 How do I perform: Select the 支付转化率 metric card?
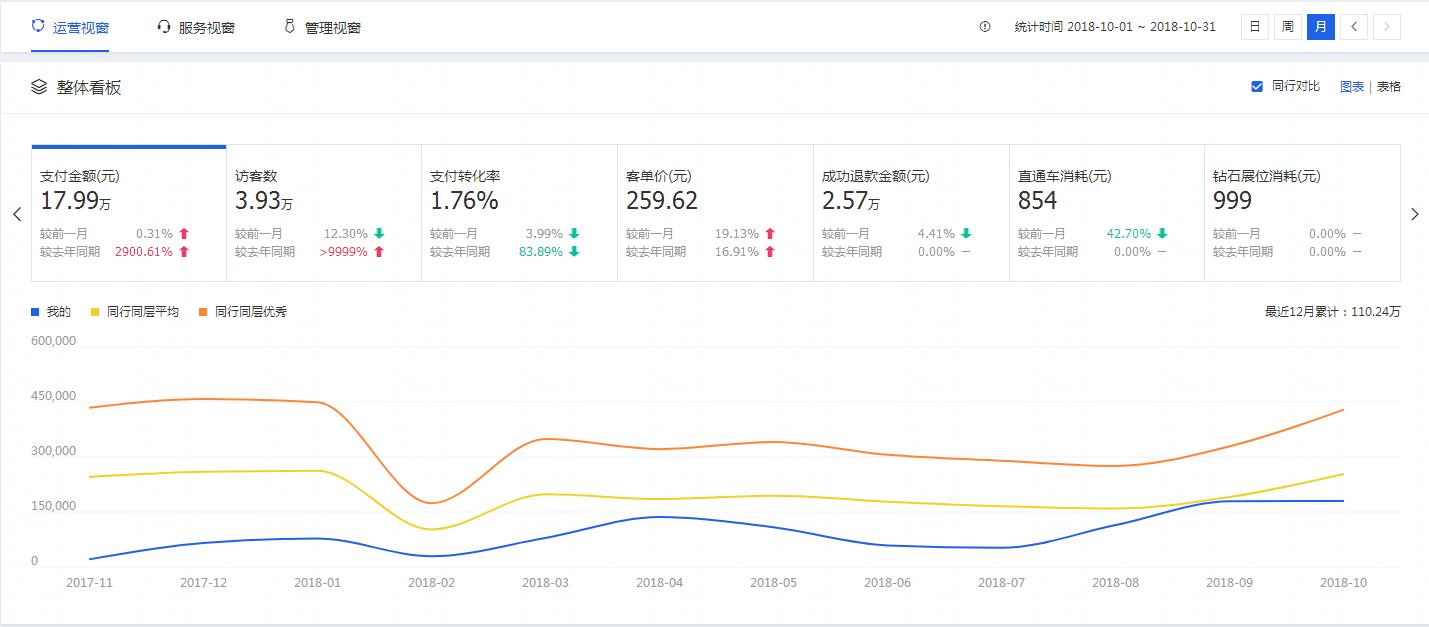click(518, 213)
